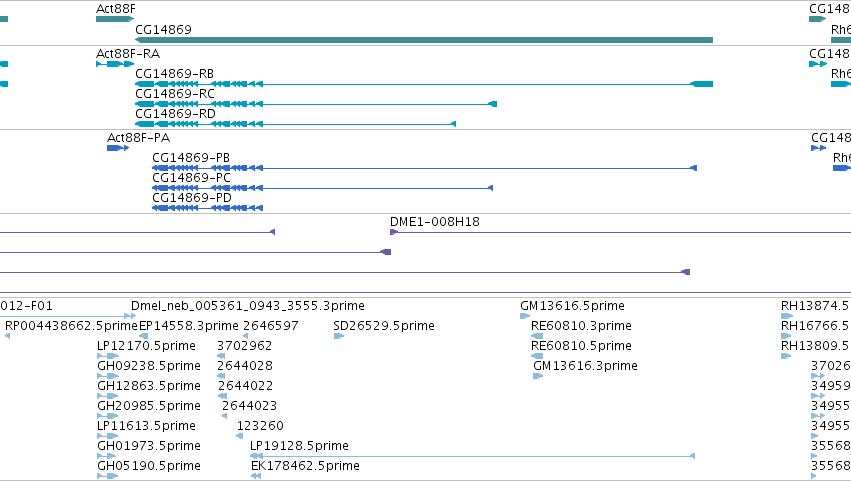Select the GM13616.5prime EST arrow
Screen dimensions: 851x481
tap(525, 316)
